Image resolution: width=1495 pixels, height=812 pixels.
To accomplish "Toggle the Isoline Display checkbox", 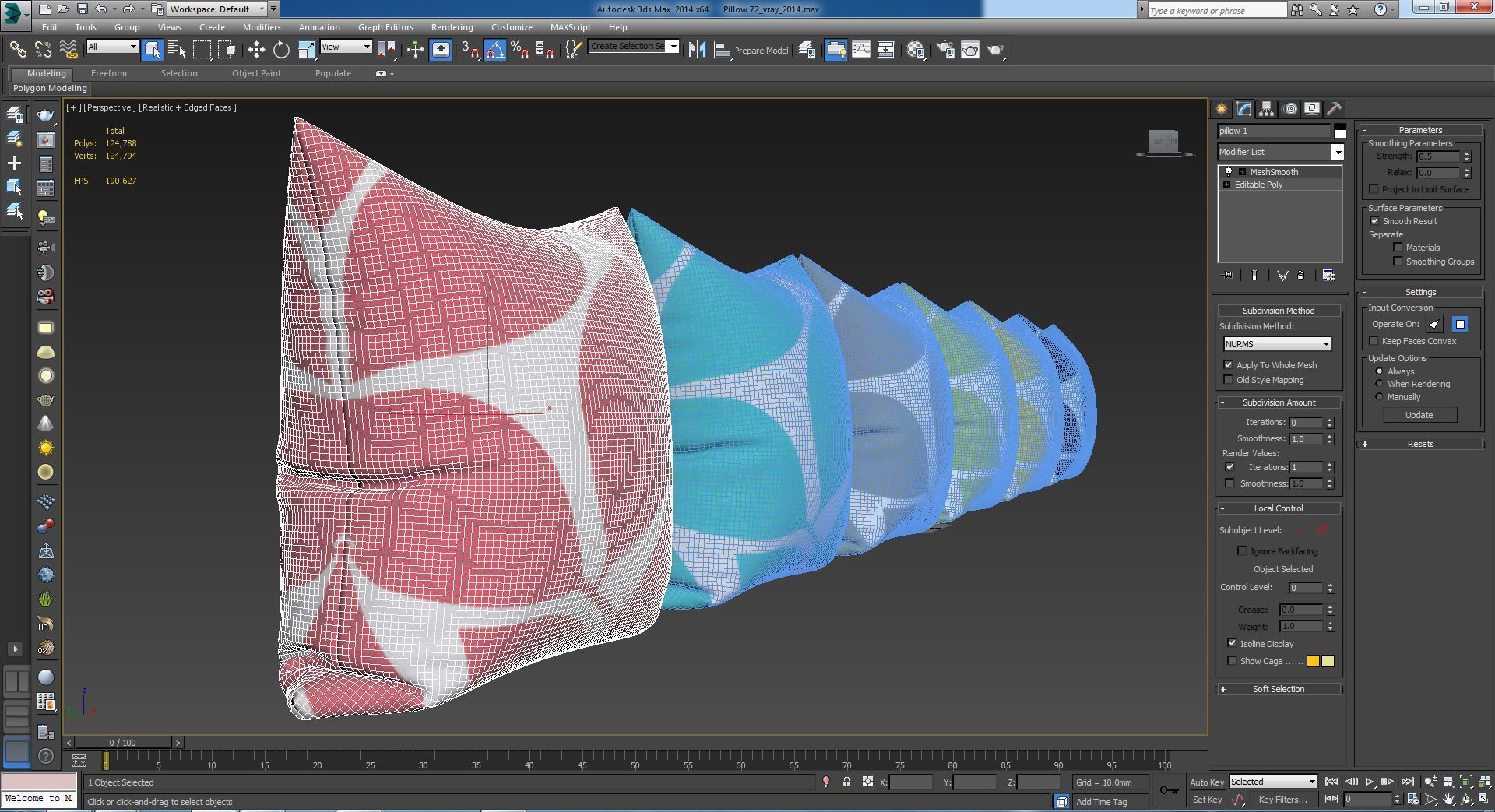I will coord(1232,644).
